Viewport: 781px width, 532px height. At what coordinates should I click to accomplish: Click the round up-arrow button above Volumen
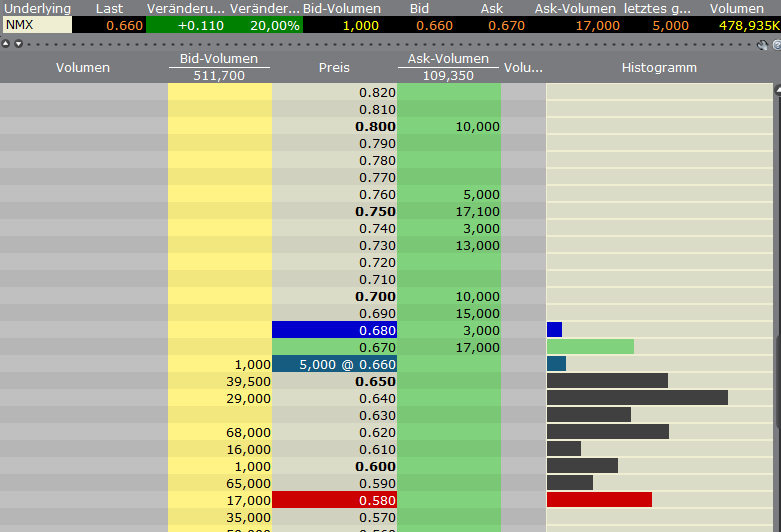coord(6,44)
